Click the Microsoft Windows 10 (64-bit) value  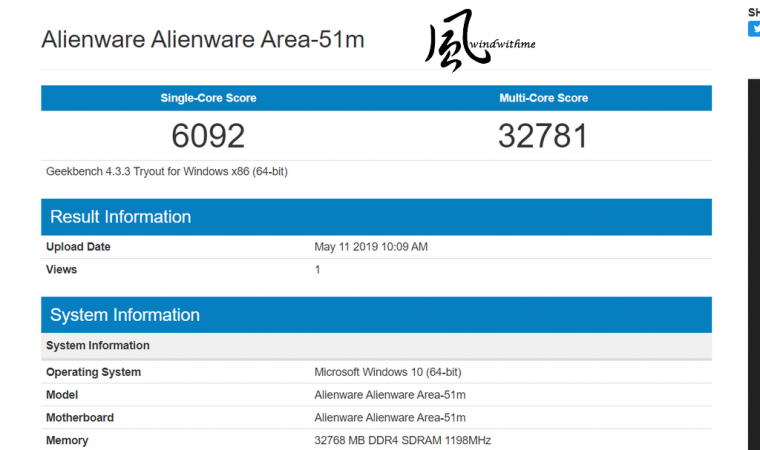pos(388,372)
